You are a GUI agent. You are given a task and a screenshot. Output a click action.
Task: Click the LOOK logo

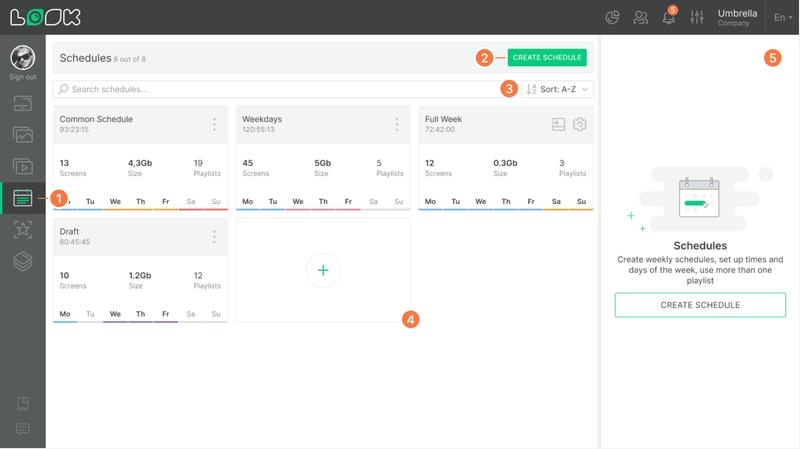pos(45,17)
